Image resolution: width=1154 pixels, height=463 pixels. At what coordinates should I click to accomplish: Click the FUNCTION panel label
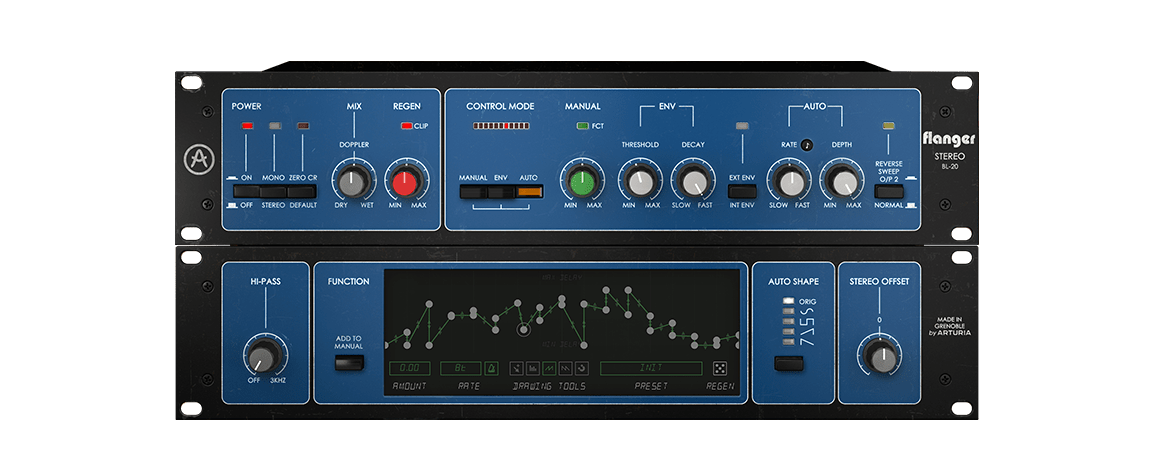pos(349,281)
